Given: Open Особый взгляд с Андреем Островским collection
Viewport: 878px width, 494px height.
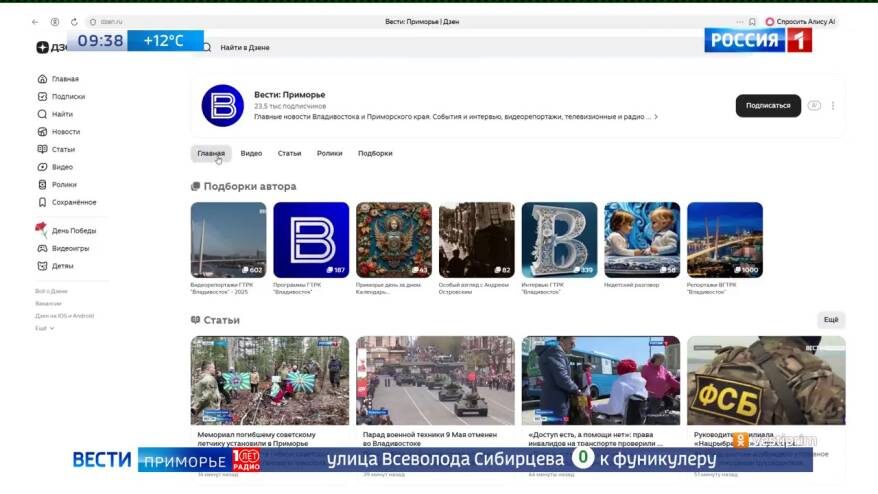Looking at the screenshot, I should [477, 240].
